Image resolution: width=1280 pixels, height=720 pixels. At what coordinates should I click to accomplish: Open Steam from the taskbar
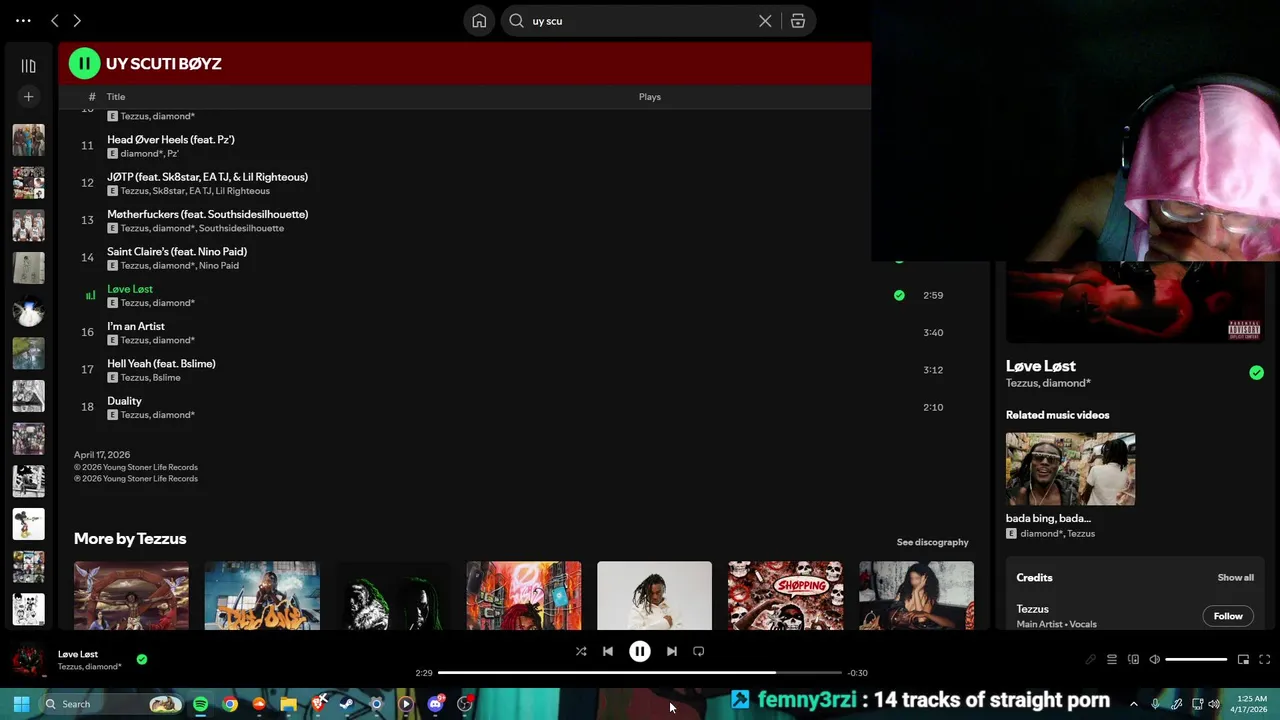click(x=347, y=704)
